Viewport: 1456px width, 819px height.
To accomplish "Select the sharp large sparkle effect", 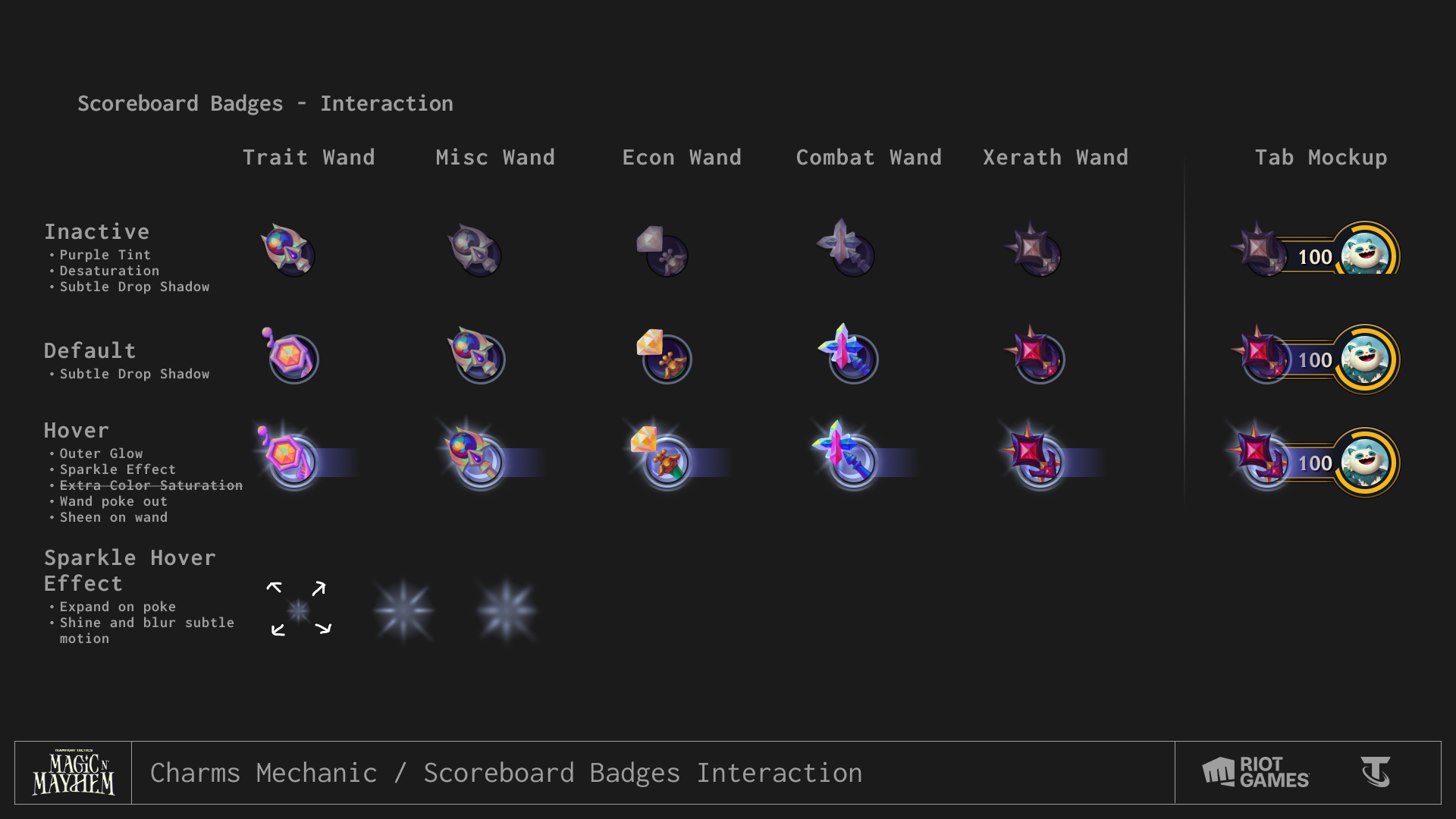I will [x=404, y=610].
